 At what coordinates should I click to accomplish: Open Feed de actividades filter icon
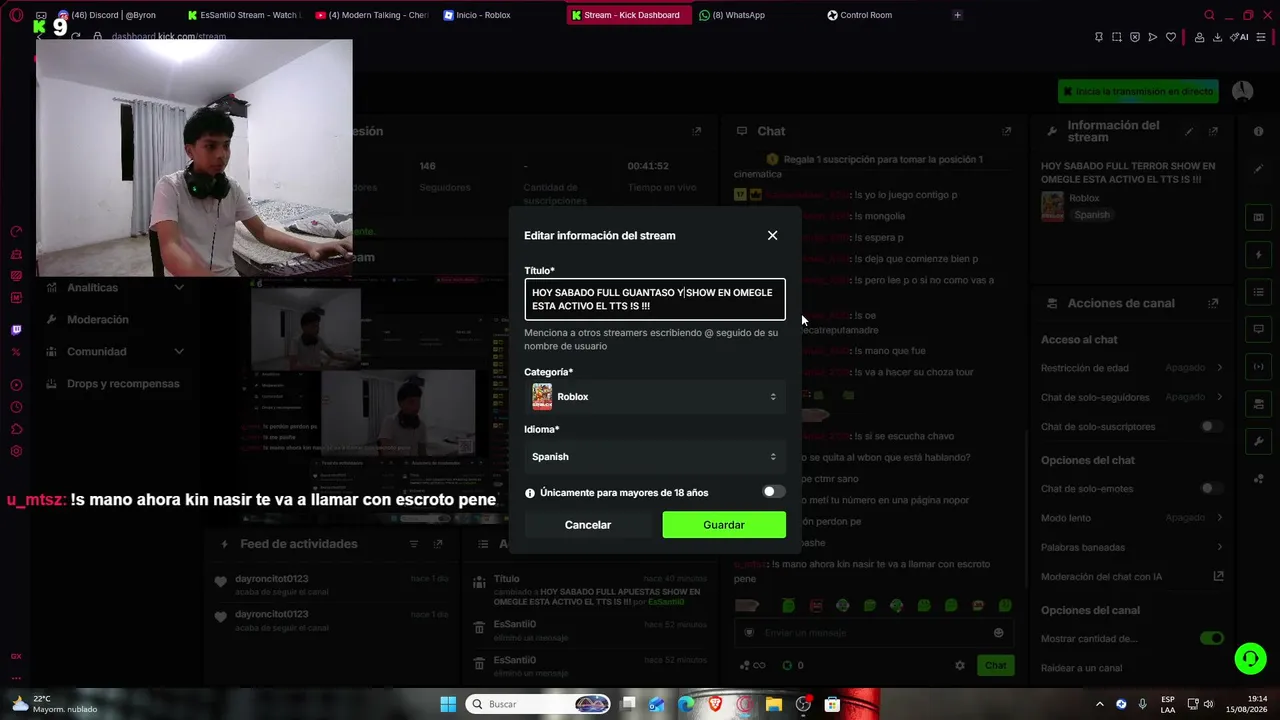pyautogui.click(x=414, y=544)
